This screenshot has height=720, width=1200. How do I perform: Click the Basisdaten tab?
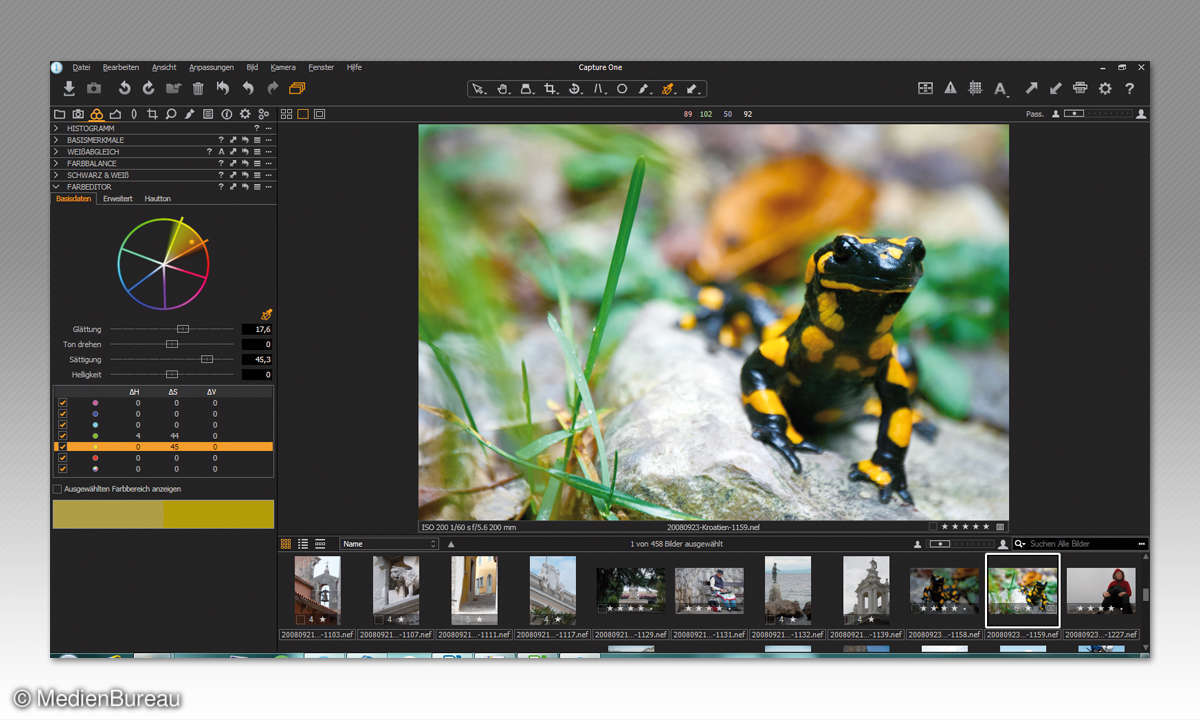click(74, 199)
